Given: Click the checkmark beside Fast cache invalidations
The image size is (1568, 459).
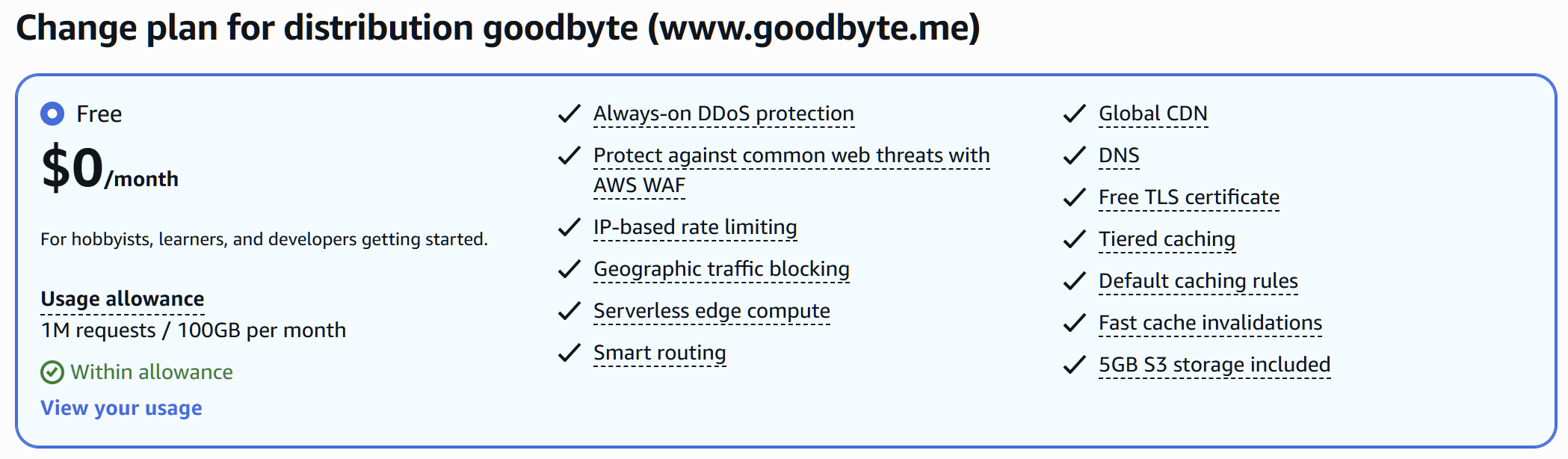Looking at the screenshot, I should pyautogui.click(x=1074, y=323).
